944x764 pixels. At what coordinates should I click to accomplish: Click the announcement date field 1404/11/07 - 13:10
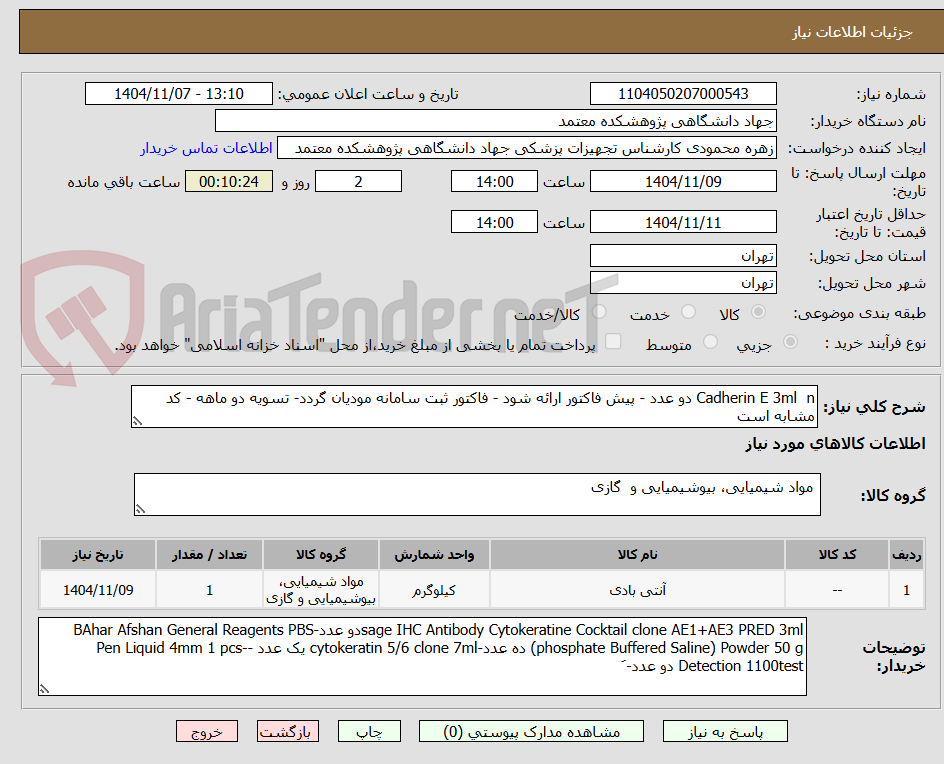(x=179, y=94)
